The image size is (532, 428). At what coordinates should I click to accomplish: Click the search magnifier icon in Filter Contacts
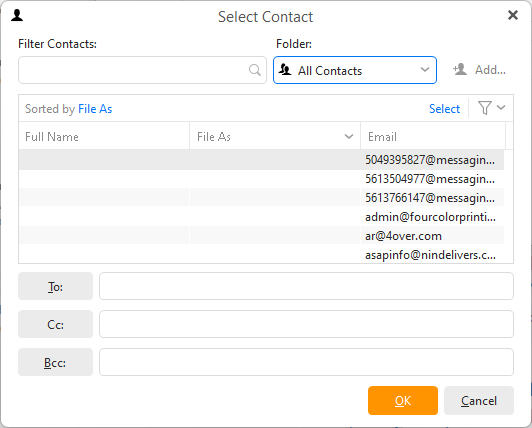(x=254, y=70)
